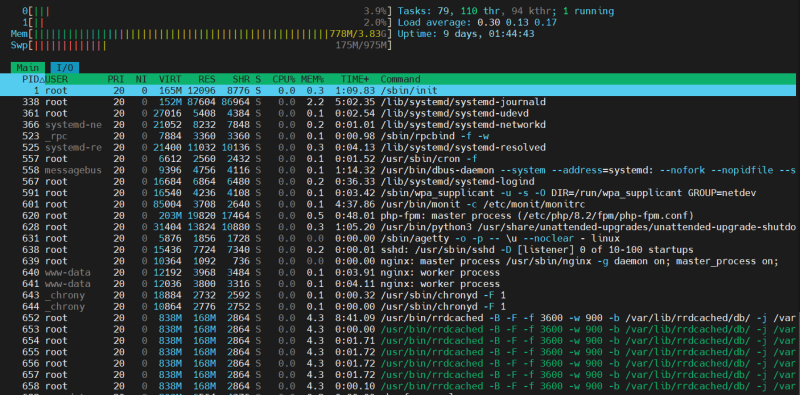Sort by the PRI column header
This screenshot has height=395, width=800.
116,79
